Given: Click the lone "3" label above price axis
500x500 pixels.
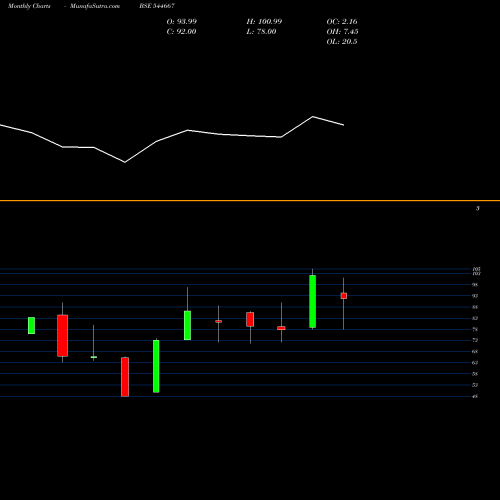Looking at the screenshot, I should pos(478,208).
